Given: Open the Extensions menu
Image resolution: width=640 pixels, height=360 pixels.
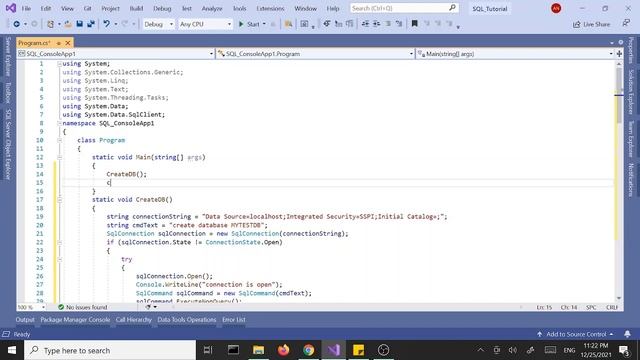Looking at the screenshot, I should (x=270, y=8).
